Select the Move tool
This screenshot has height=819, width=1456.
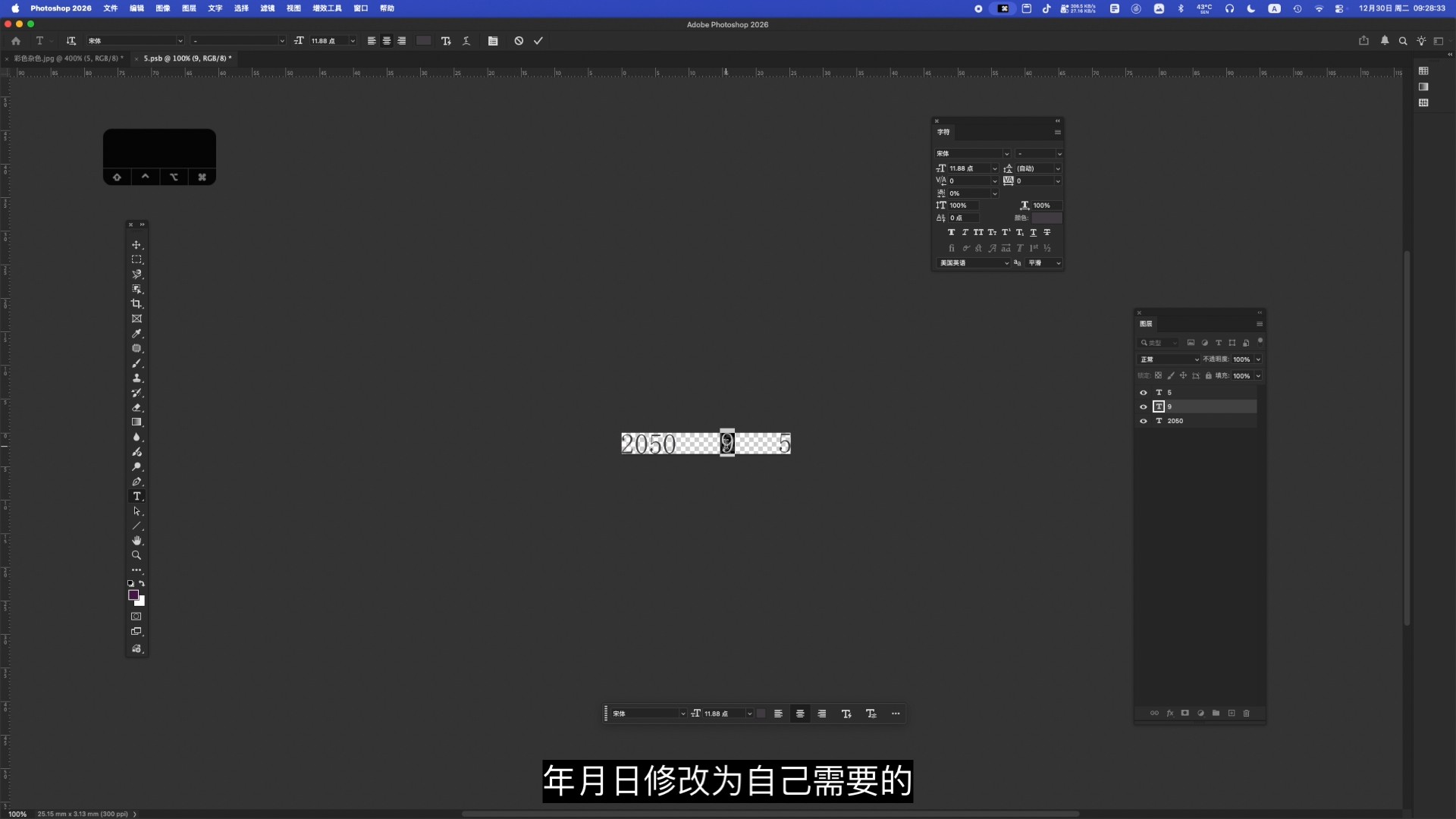click(x=136, y=244)
